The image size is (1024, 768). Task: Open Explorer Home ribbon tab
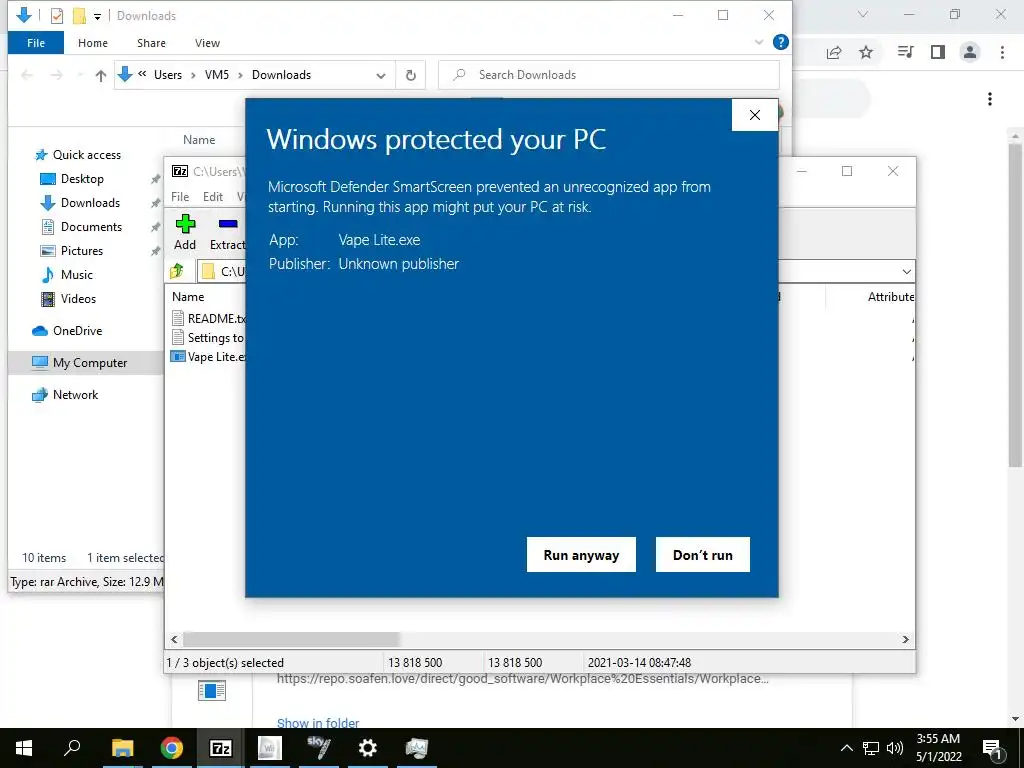(93, 43)
